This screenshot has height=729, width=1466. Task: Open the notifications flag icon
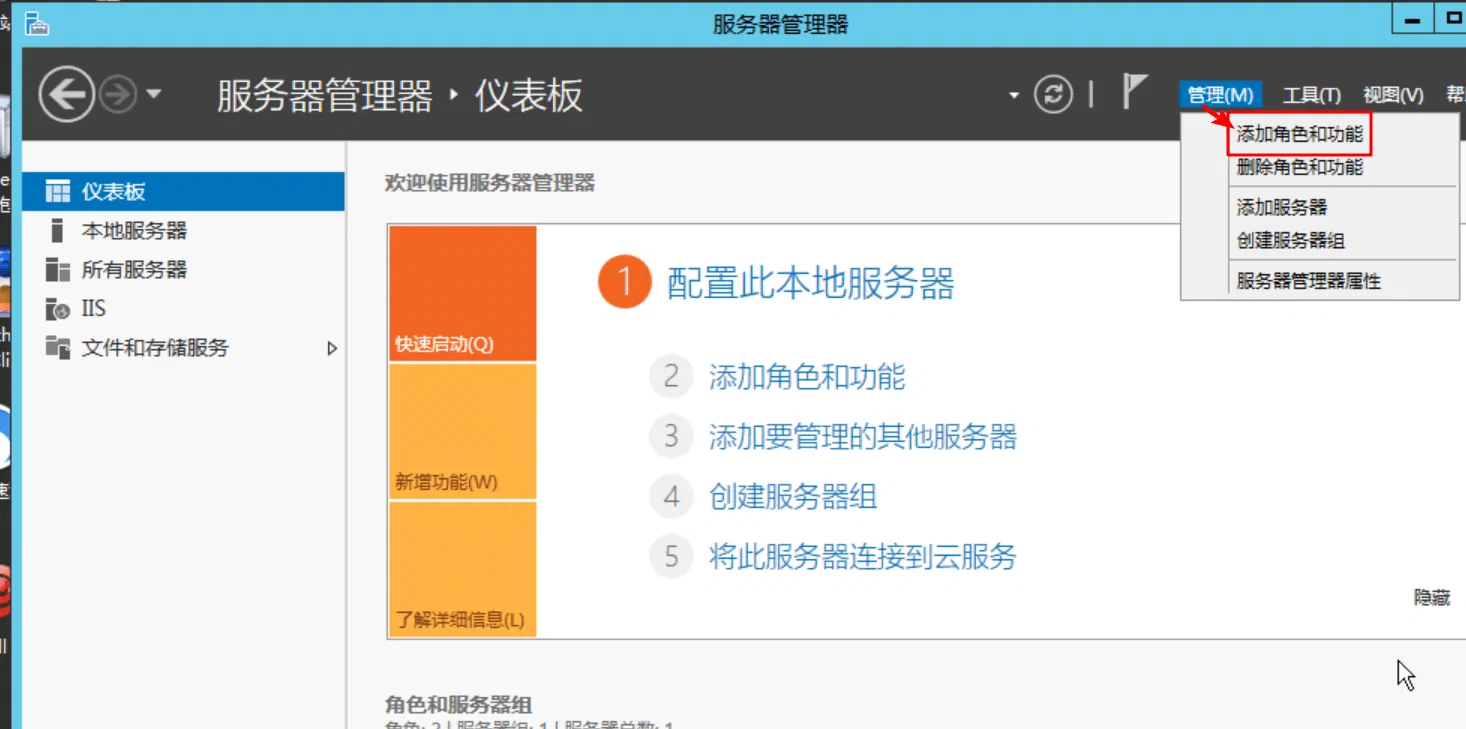click(1134, 92)
